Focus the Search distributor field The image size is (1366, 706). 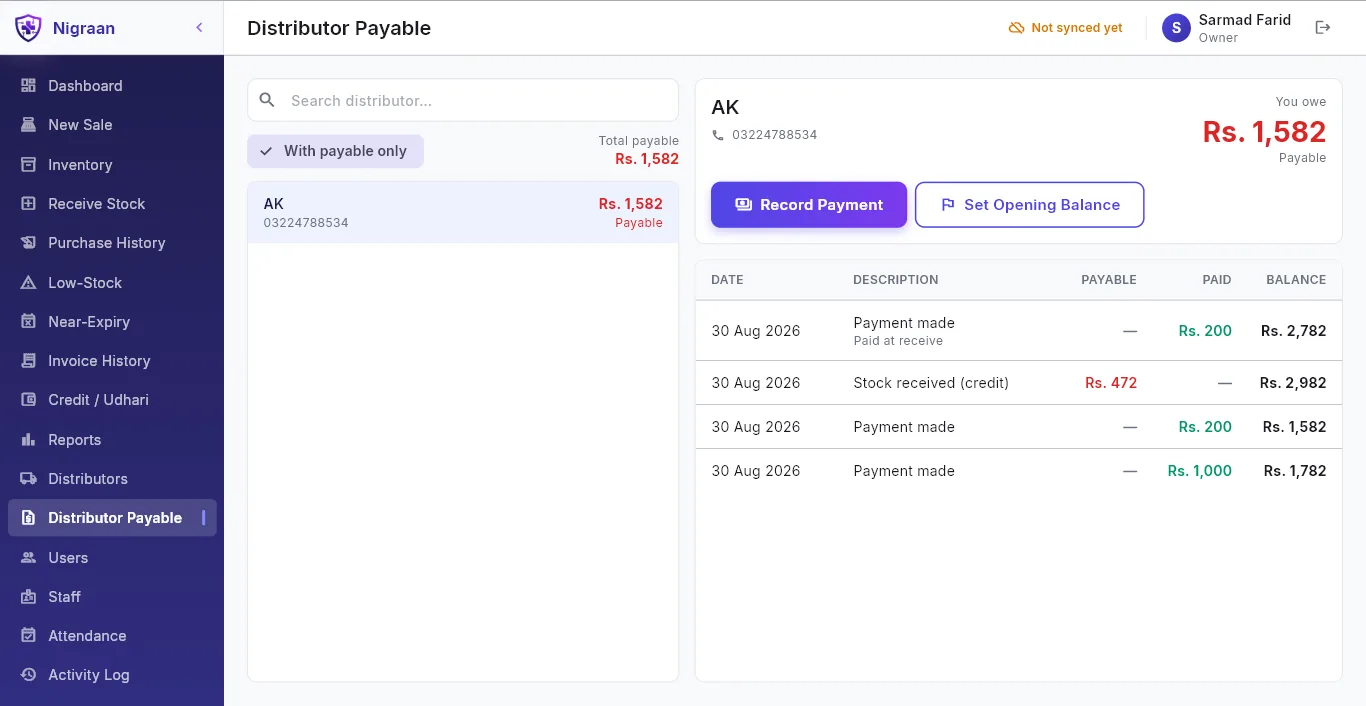[463, 100]
